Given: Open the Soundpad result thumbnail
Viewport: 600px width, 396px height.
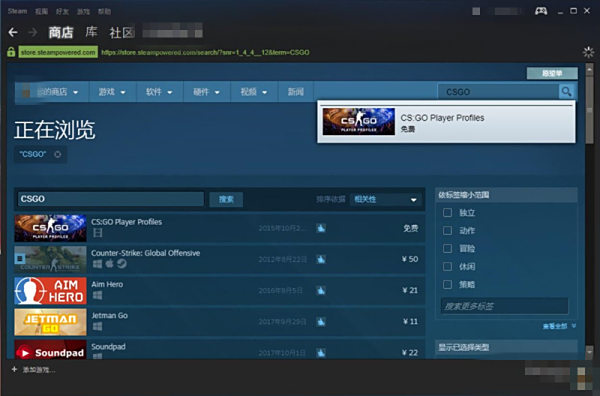Looking at the screenshot, I should click(x=51, y=349).
